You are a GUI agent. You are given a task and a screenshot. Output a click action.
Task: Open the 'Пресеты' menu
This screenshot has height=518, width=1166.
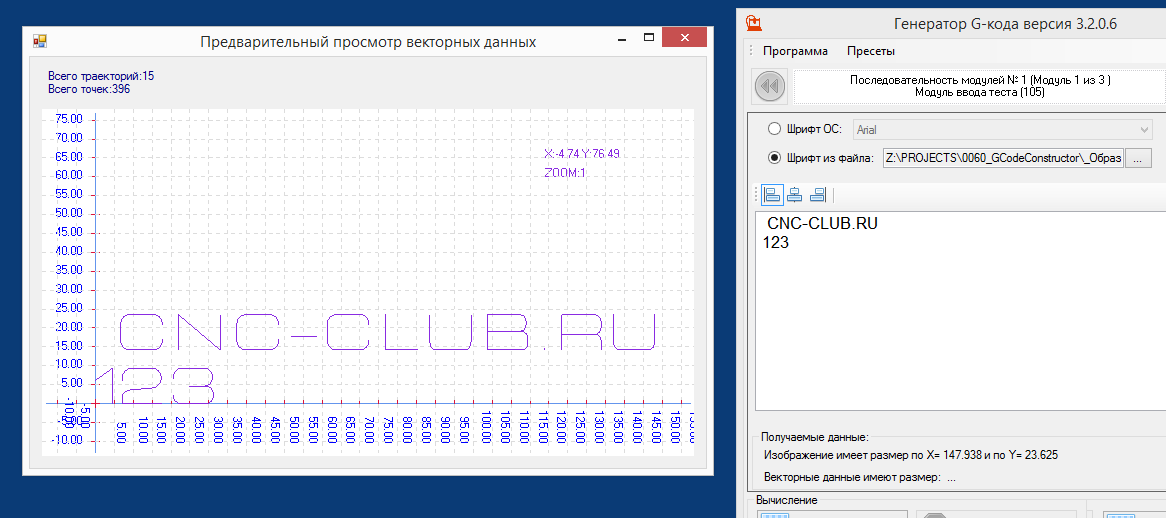coord(871,51)
